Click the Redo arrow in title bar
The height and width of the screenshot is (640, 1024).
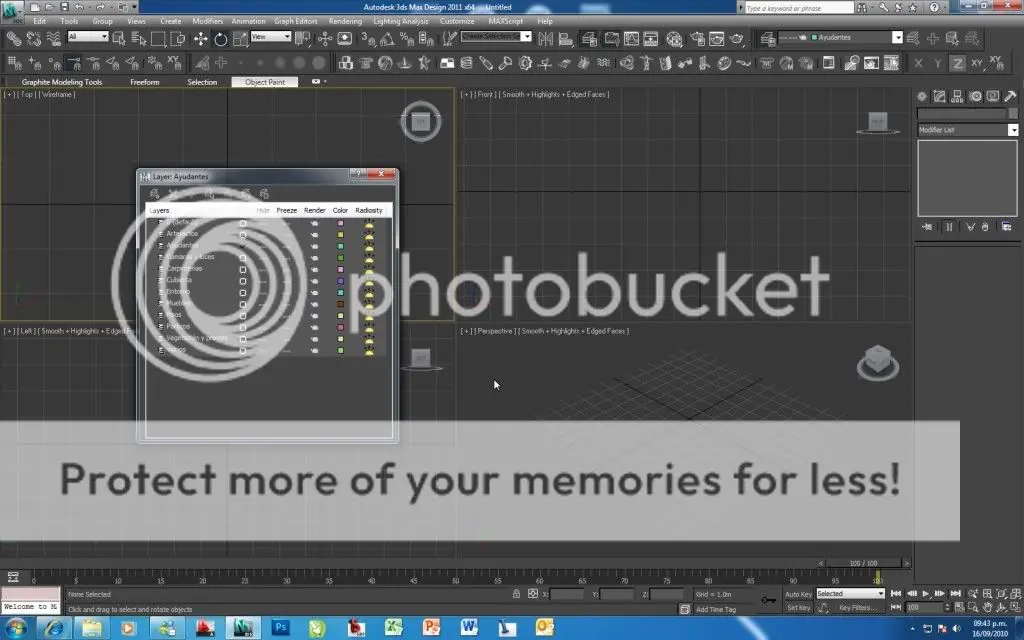[101, 7]
